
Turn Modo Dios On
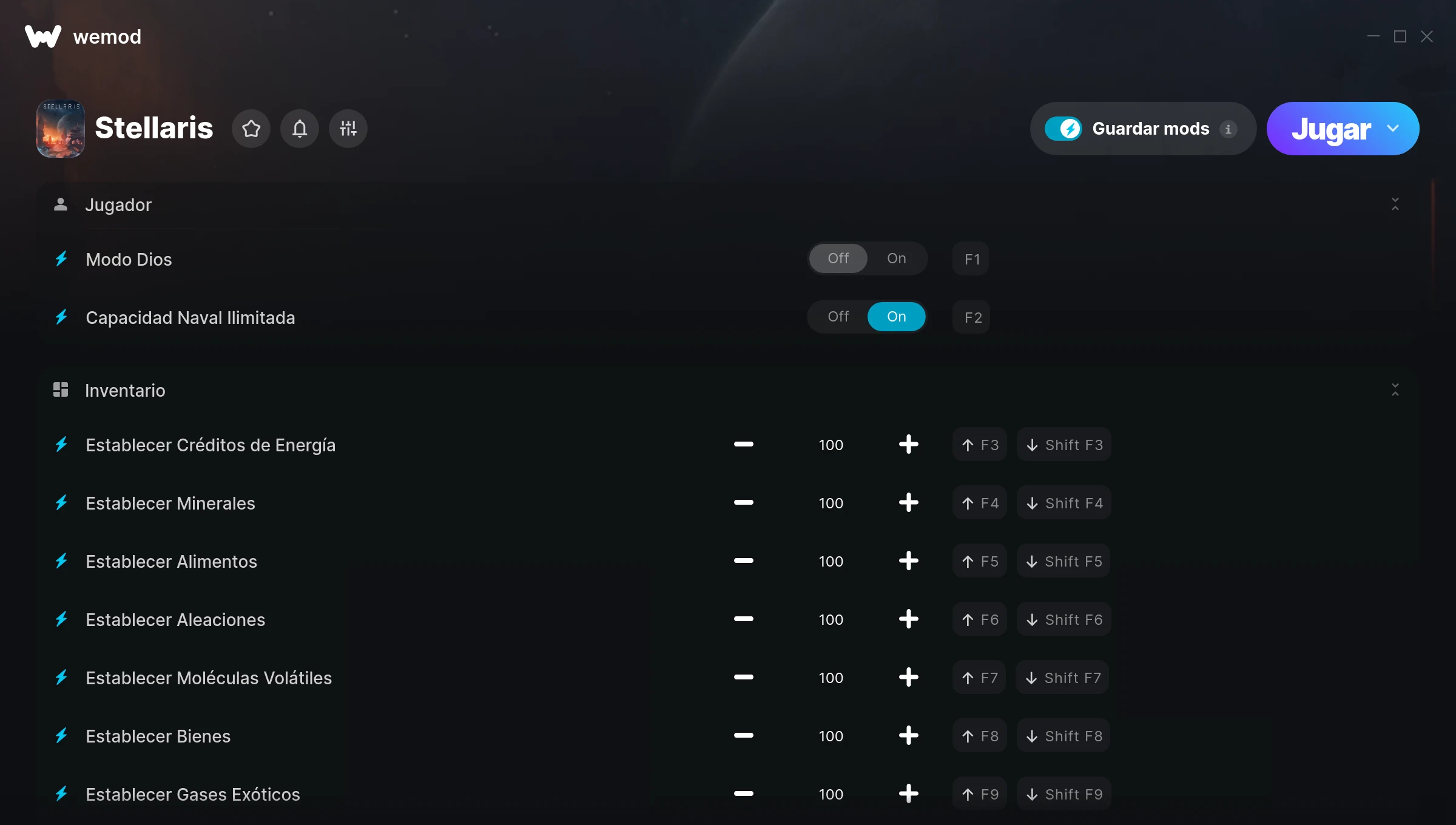click(x=896, y=258)
